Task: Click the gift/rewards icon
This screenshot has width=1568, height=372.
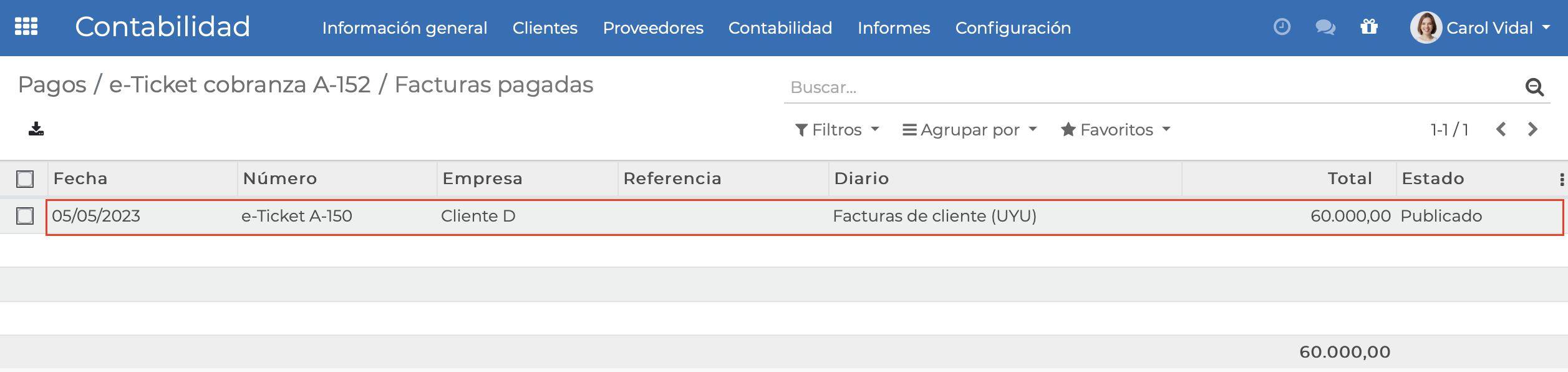Action: coord(1368,27)
